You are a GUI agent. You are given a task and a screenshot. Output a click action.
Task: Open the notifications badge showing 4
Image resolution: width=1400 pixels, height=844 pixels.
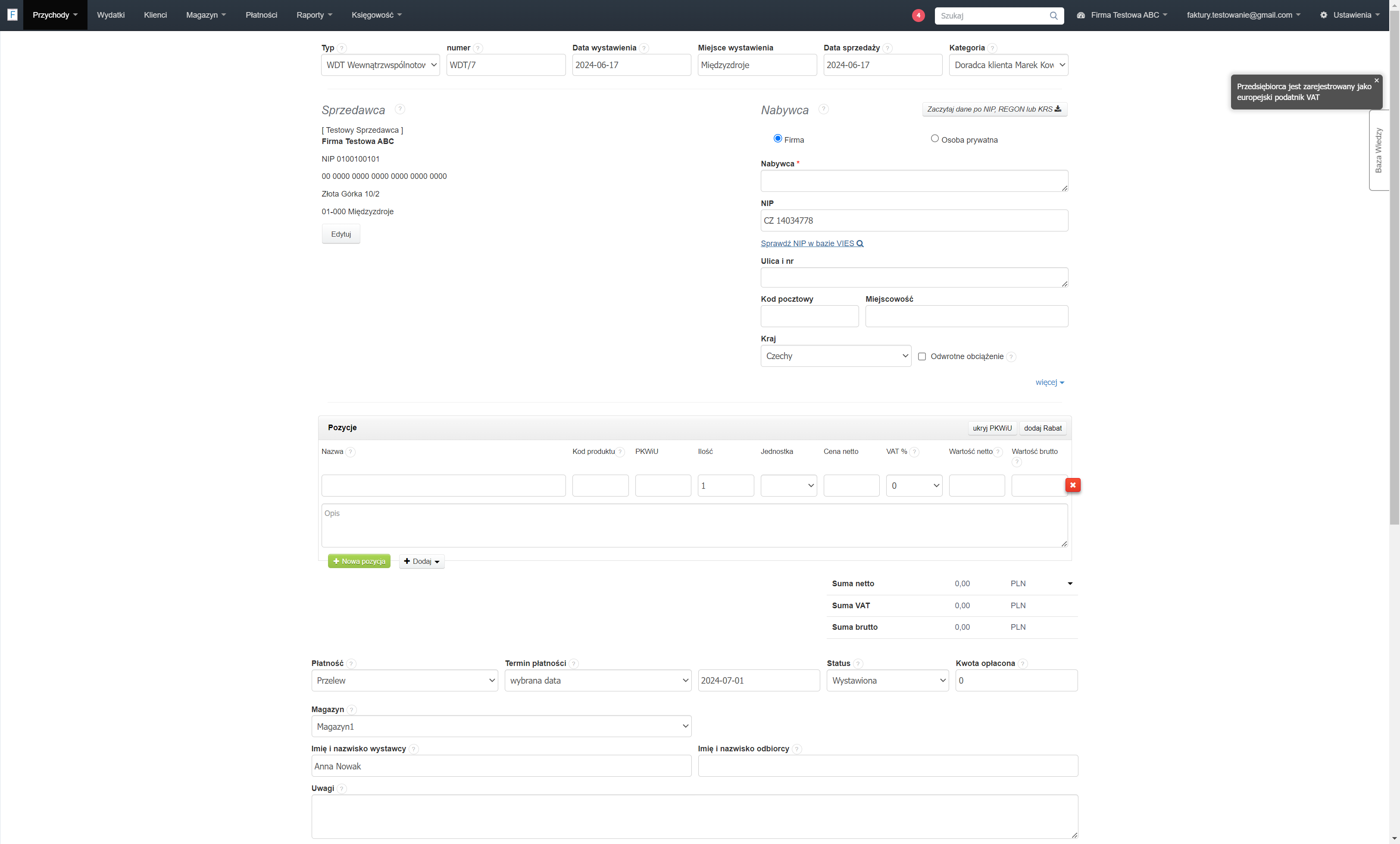coord(918,16)
